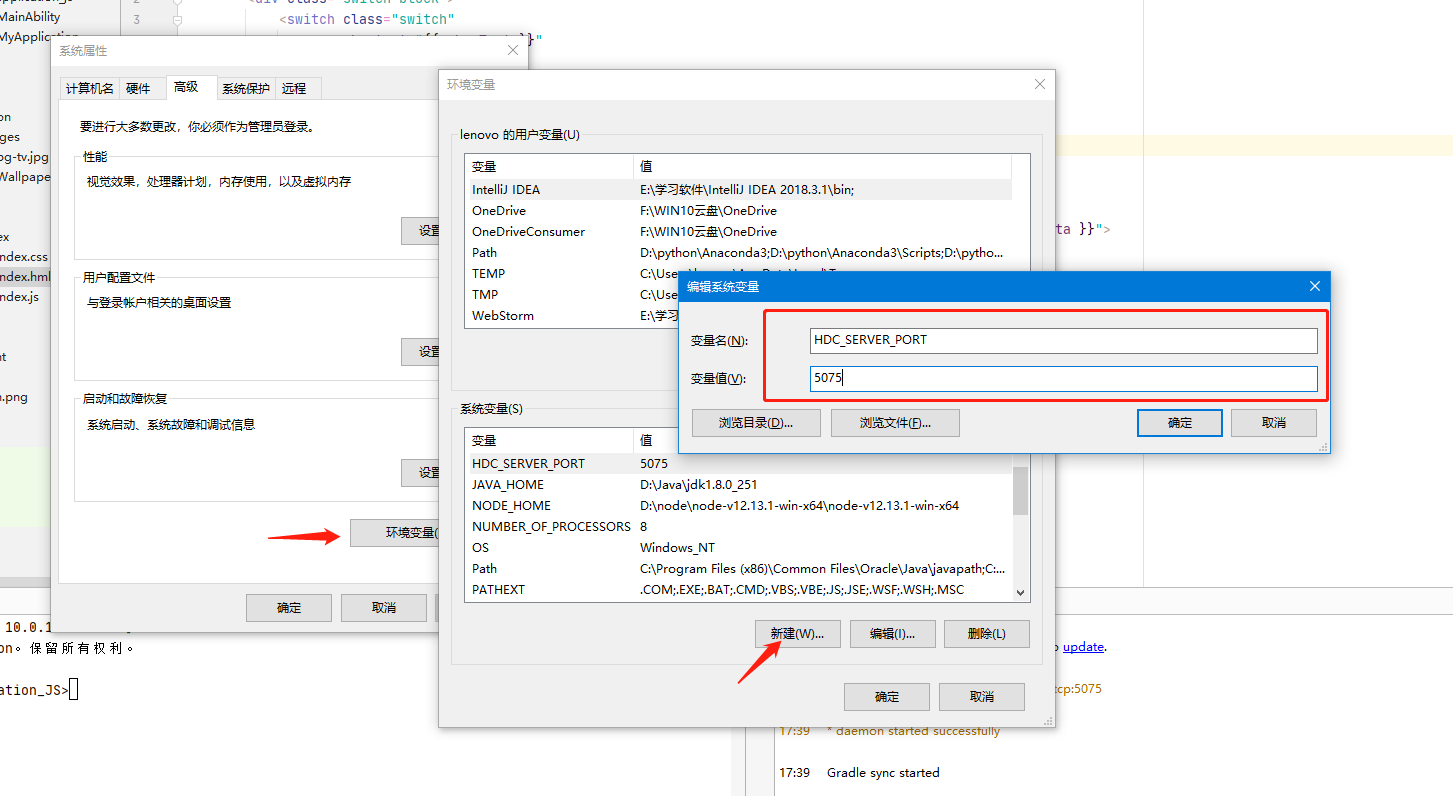Viewport: 1453px width, 796px height.
Task: Click the 新建(W) button for system variables
Action: pos(797,633)
